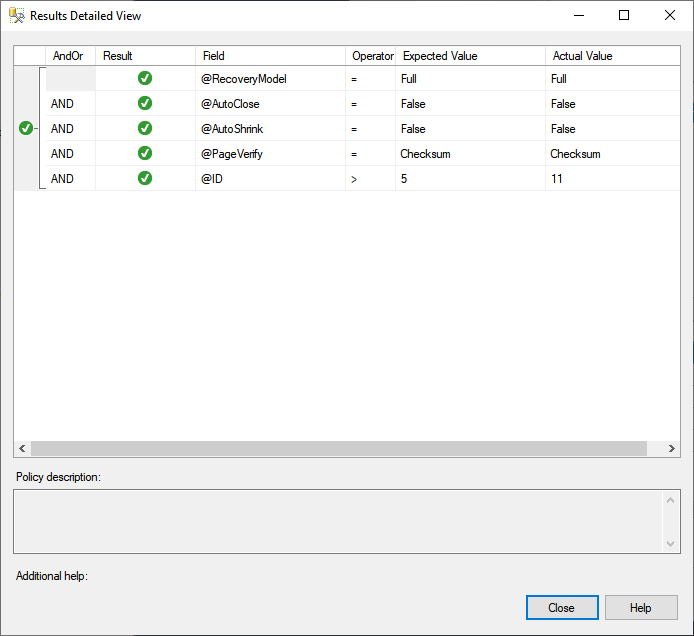The height and width of the screenshot is (636, 694).
Task: Click the down arrow in the Policy description box
Action: pyautogui.click(x=671, y=543)
